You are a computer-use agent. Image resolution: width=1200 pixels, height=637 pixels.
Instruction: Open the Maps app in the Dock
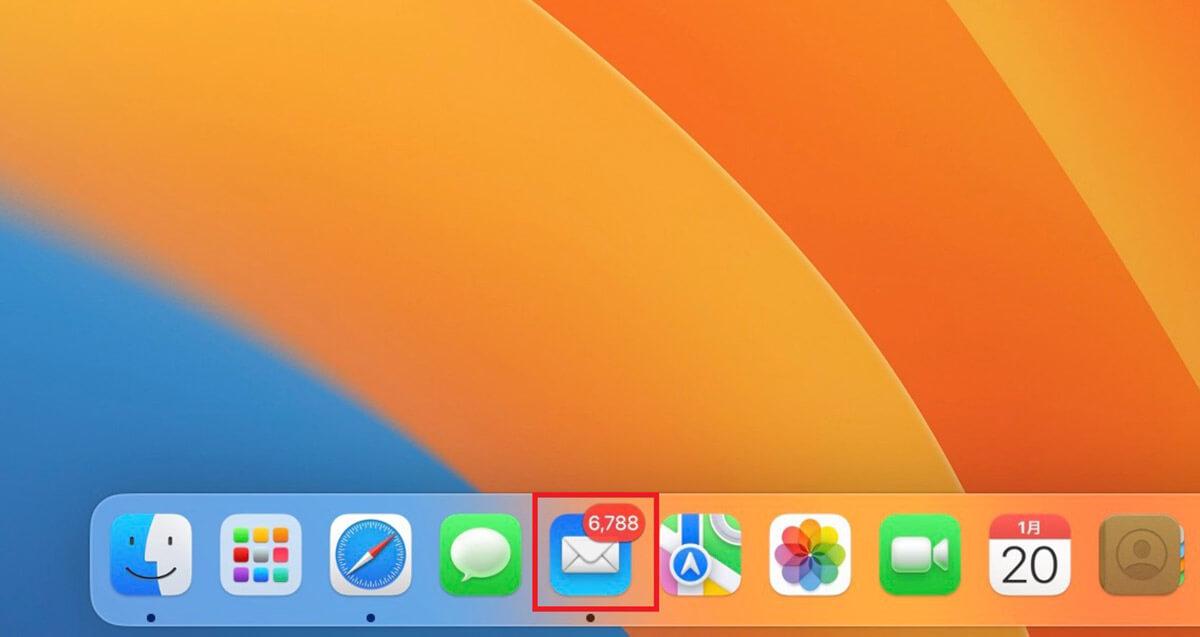700,555
